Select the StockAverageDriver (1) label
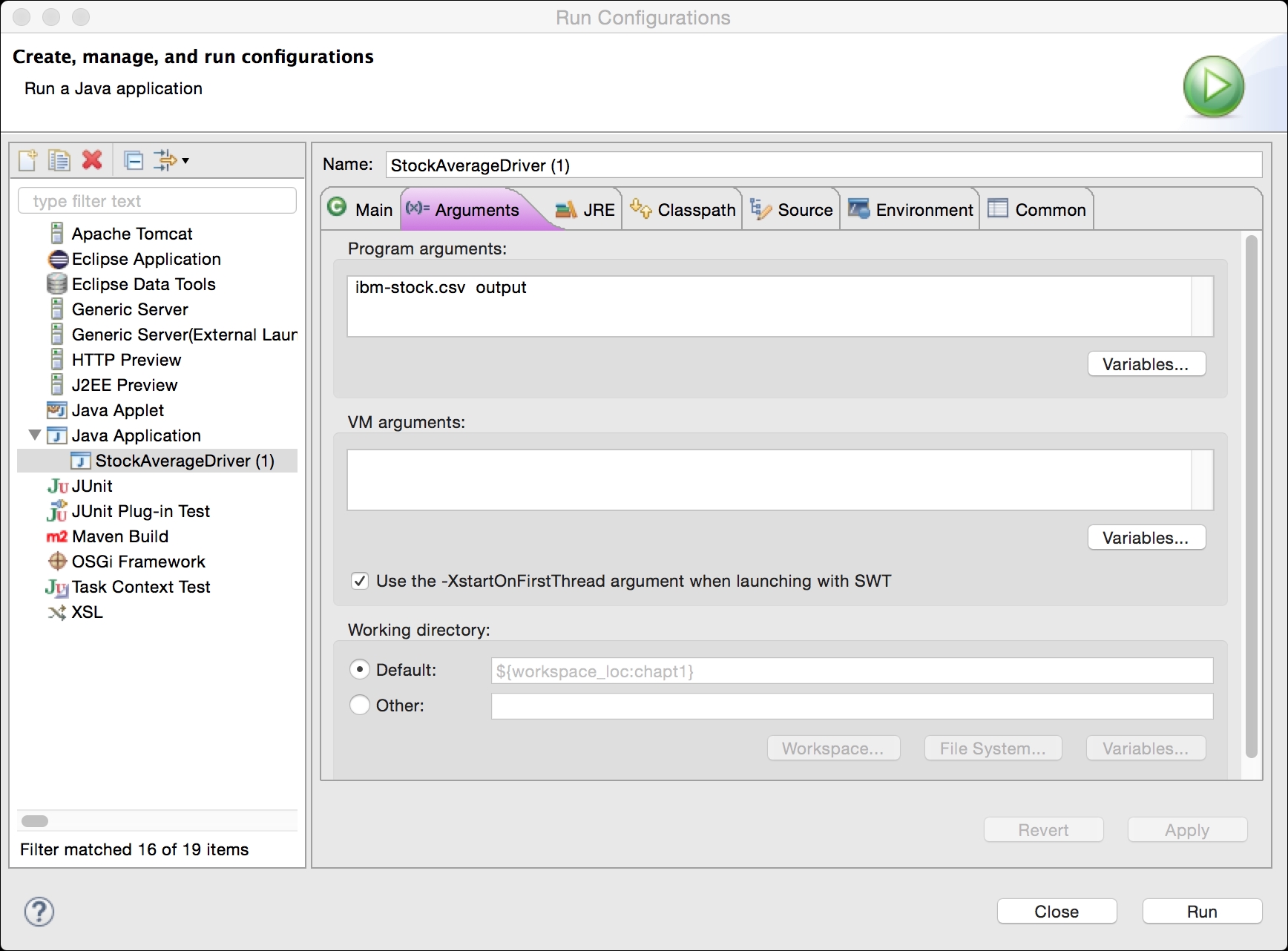1288x951 pixels. coord(185,461)
